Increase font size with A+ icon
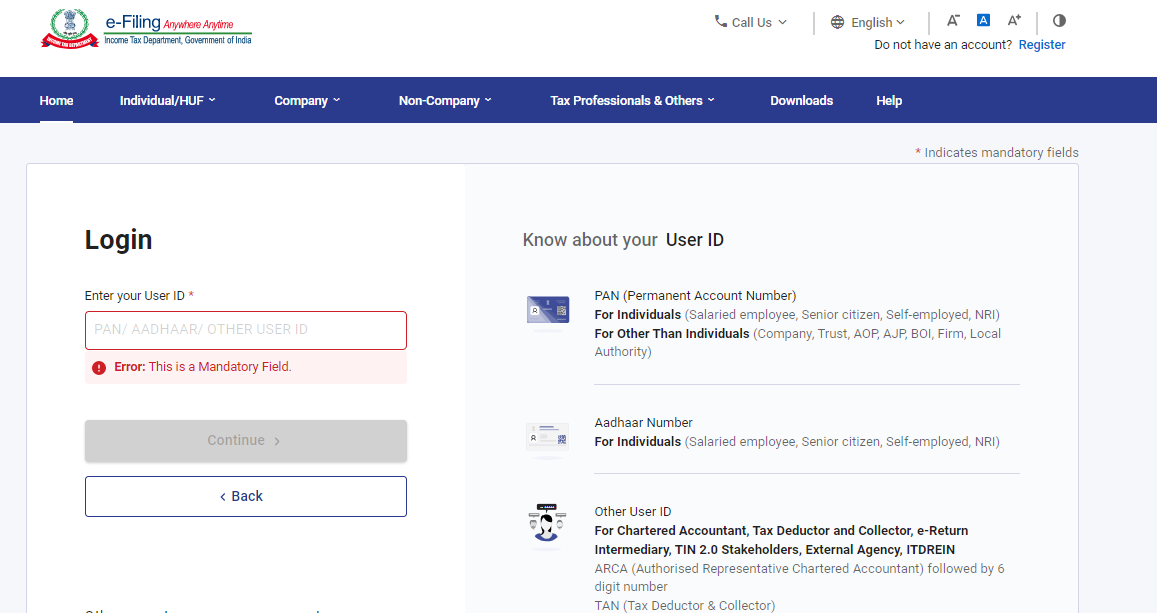Screen dimensions: 1157x613 [1015, 21]
